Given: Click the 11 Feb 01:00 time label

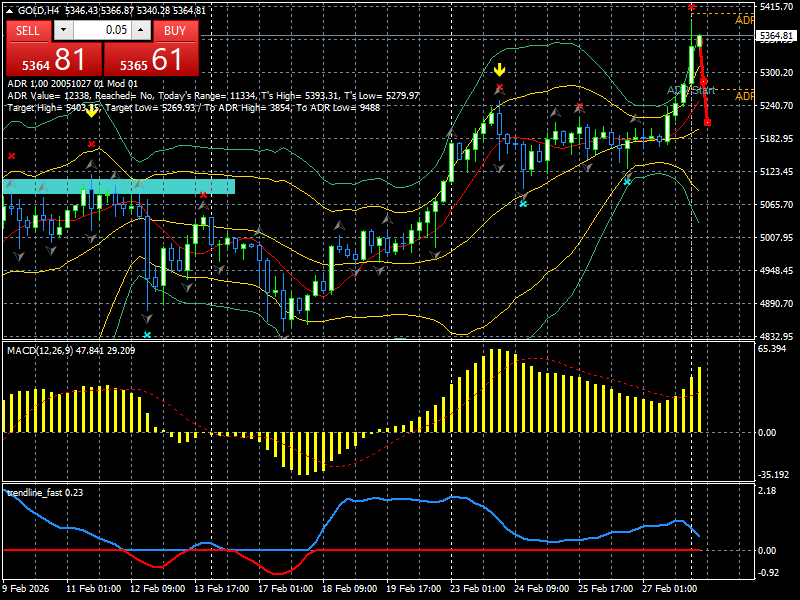Looking at the screenshot, I should pyautogui.click(x=94, y=588).
